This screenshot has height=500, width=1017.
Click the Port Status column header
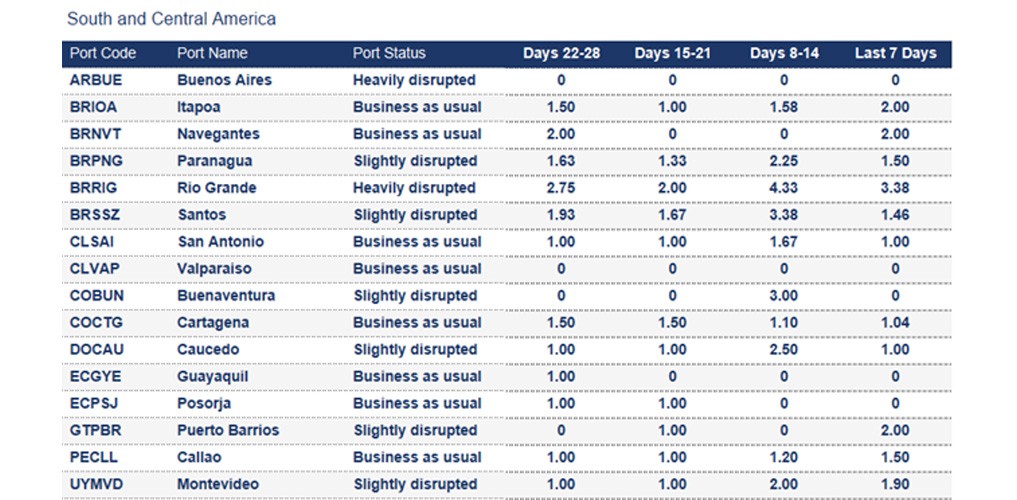(389, 54)
